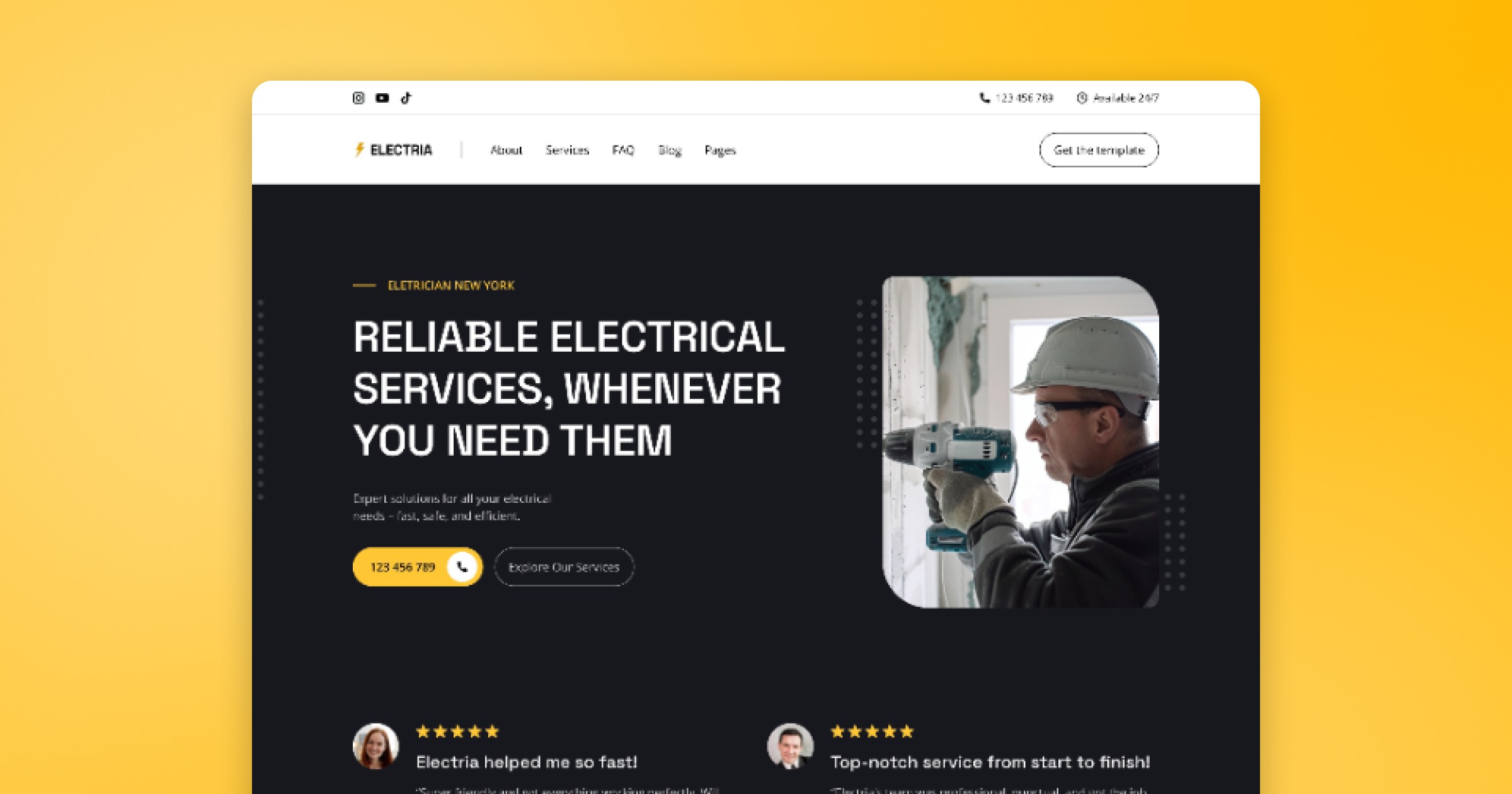
Task: Open the About menu item
Action: coord(507,150)
